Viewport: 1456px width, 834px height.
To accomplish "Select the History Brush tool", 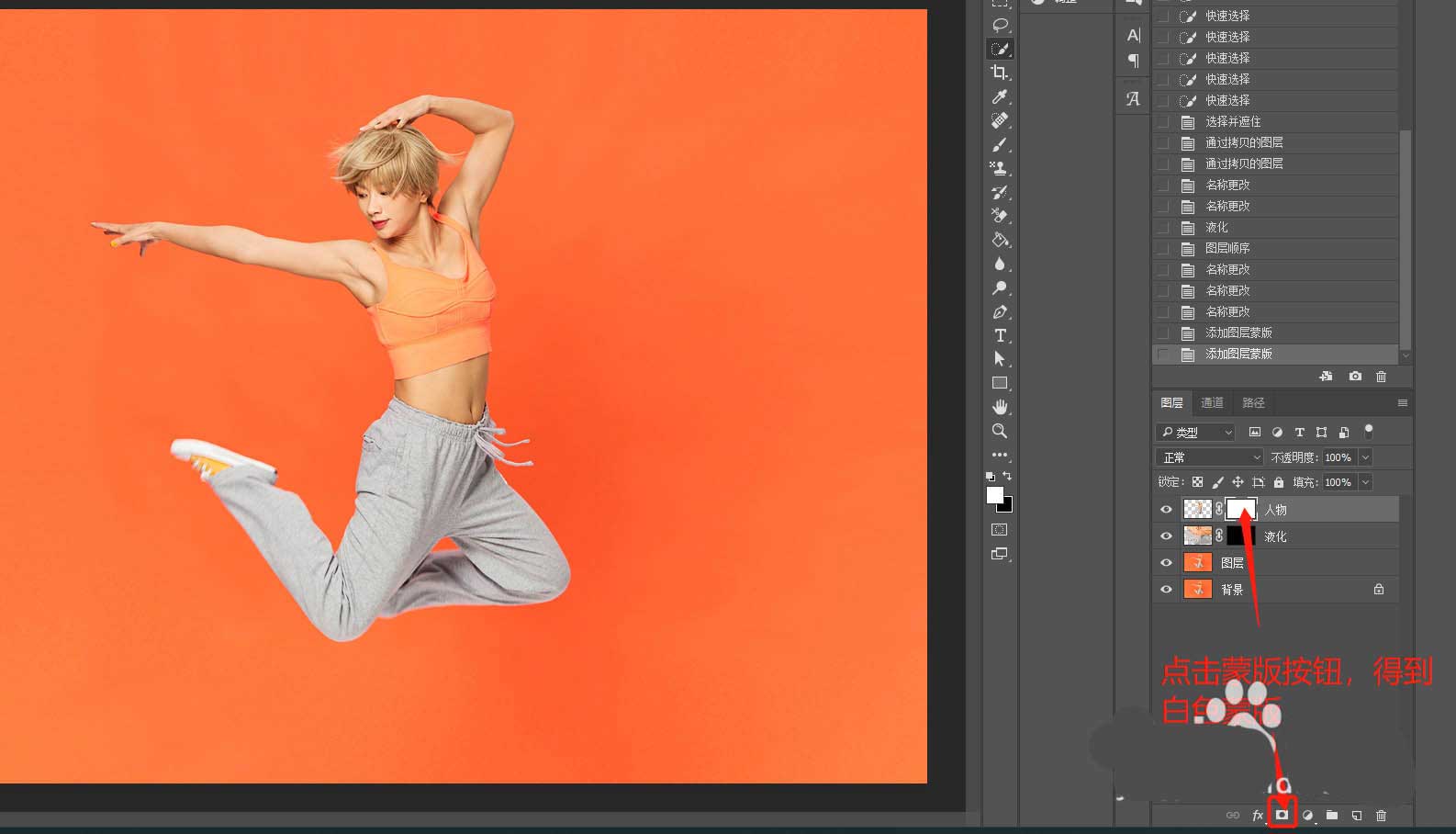I will [x=1000, y=192].
